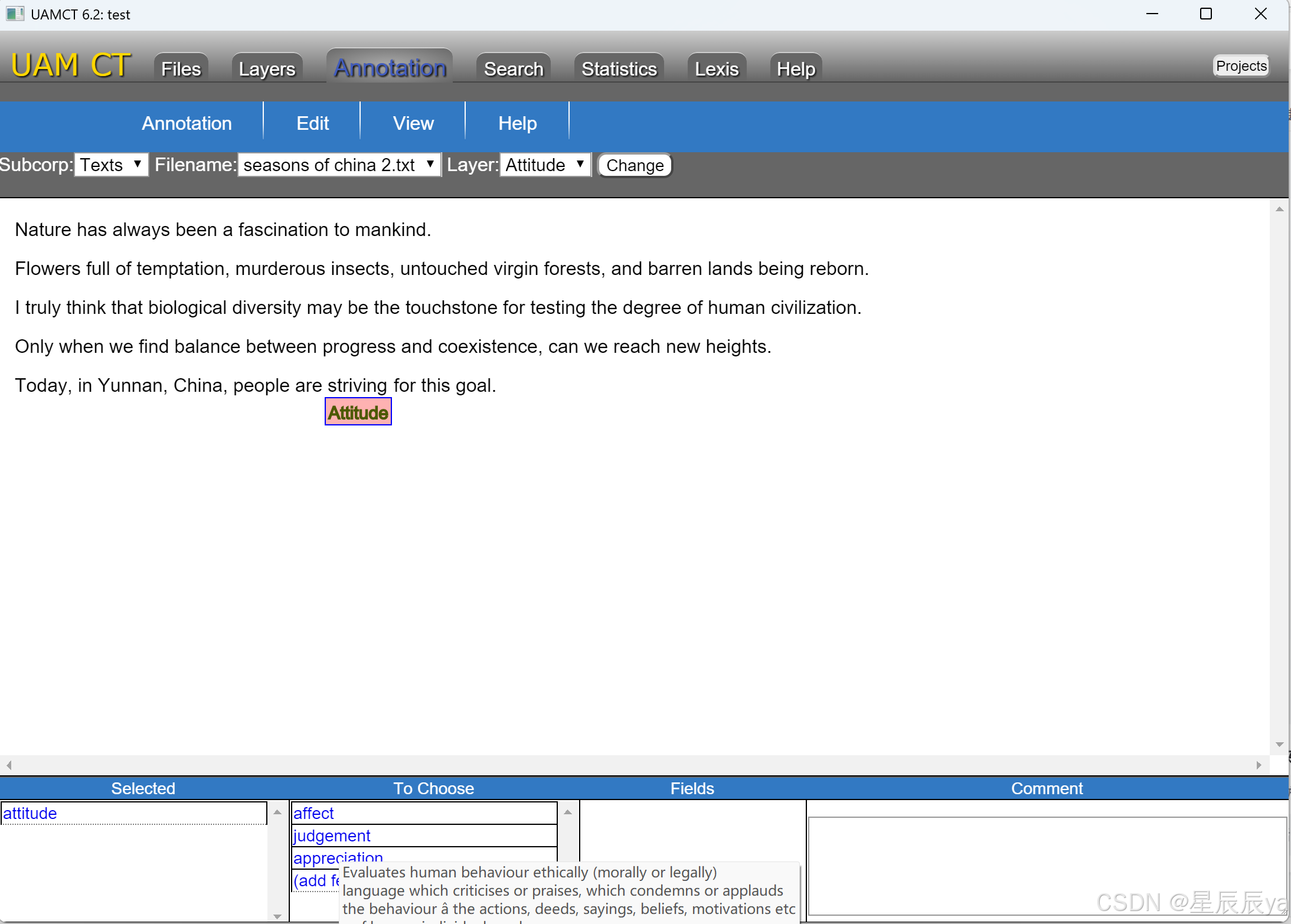1291x924 pixels.
Task: Open the Edit menu
Action: (312, 123)
